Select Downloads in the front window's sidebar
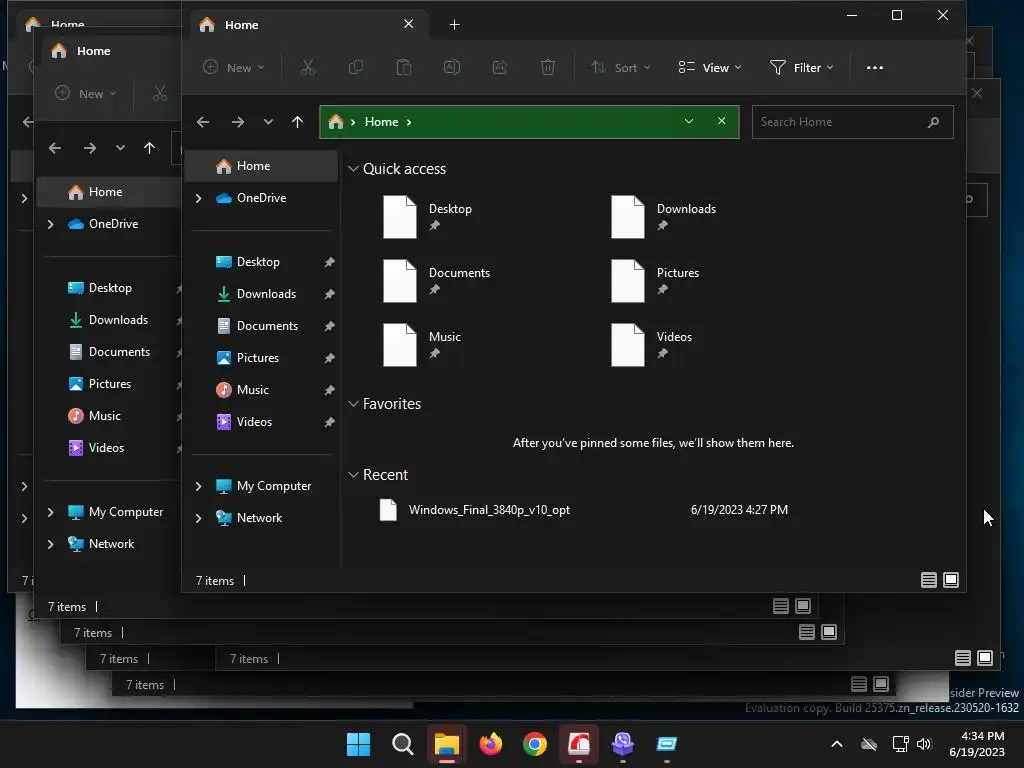Image resolution: width=1024 pixels, height=768 pixels. [266, 294]
